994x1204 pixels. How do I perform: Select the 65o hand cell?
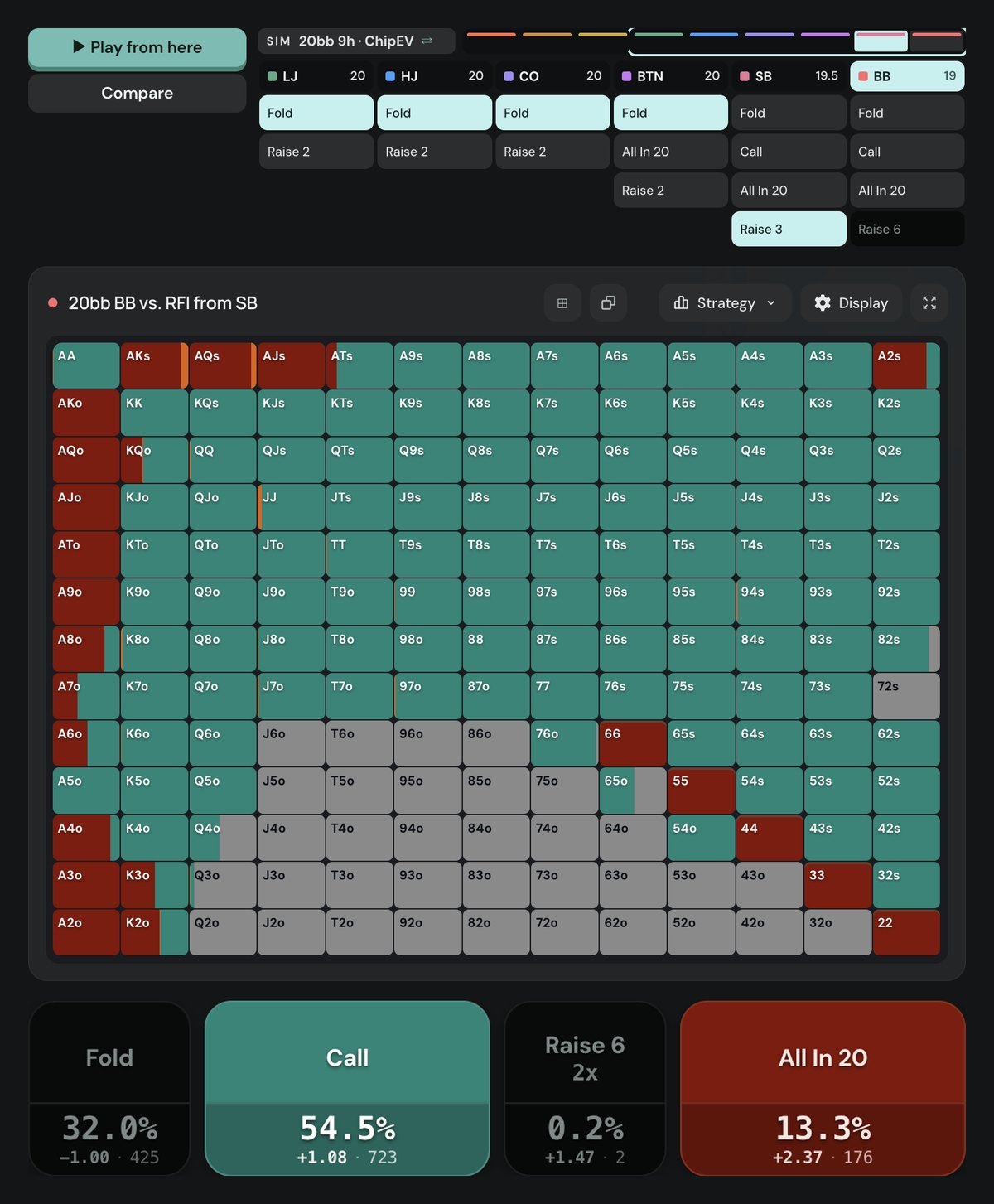(x=633, y=791)
